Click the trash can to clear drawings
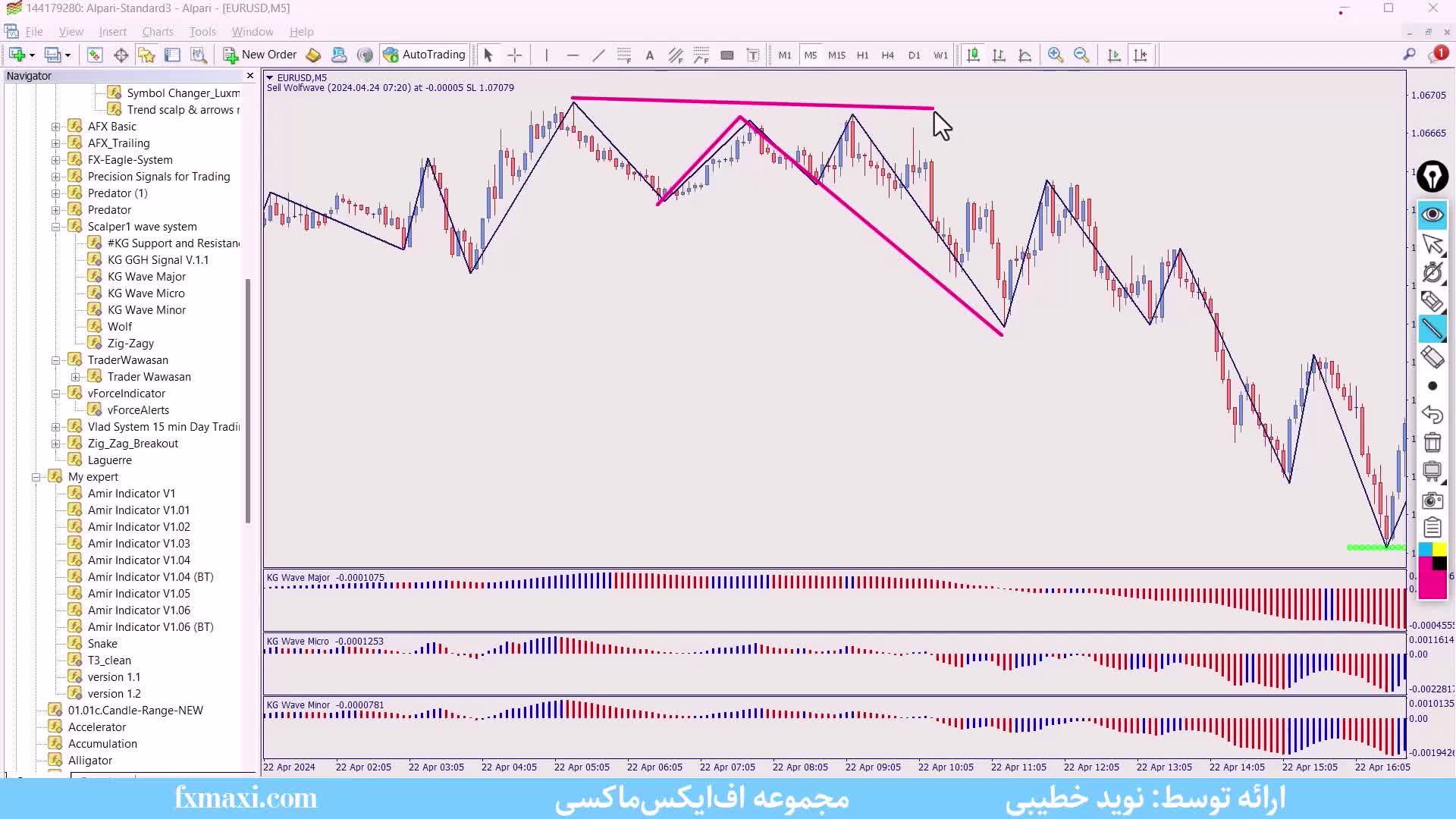The height and width of the screenshot is (819, 1456). coord(1432,442)
